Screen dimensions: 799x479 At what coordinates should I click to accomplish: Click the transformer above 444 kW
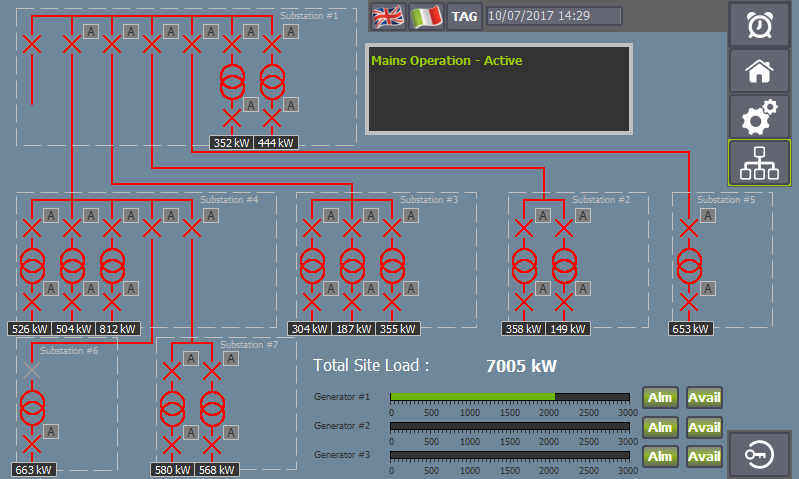point(272,82)
